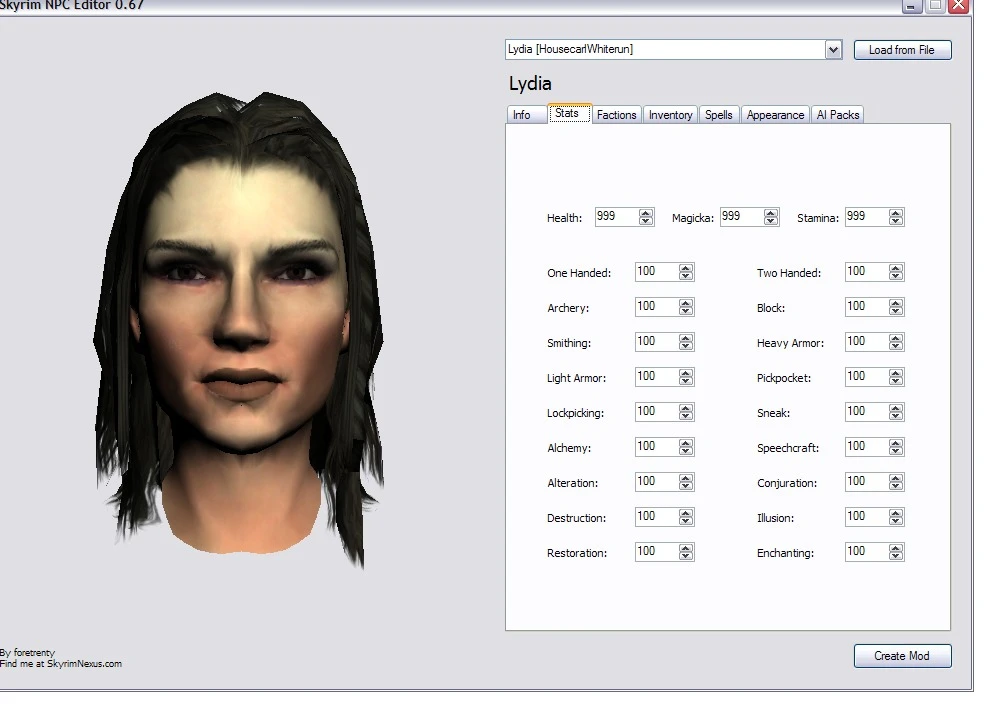Viewport: 1000px width, 704px height.
Task: Click the Illusion value field
Action: coord(867,517)
